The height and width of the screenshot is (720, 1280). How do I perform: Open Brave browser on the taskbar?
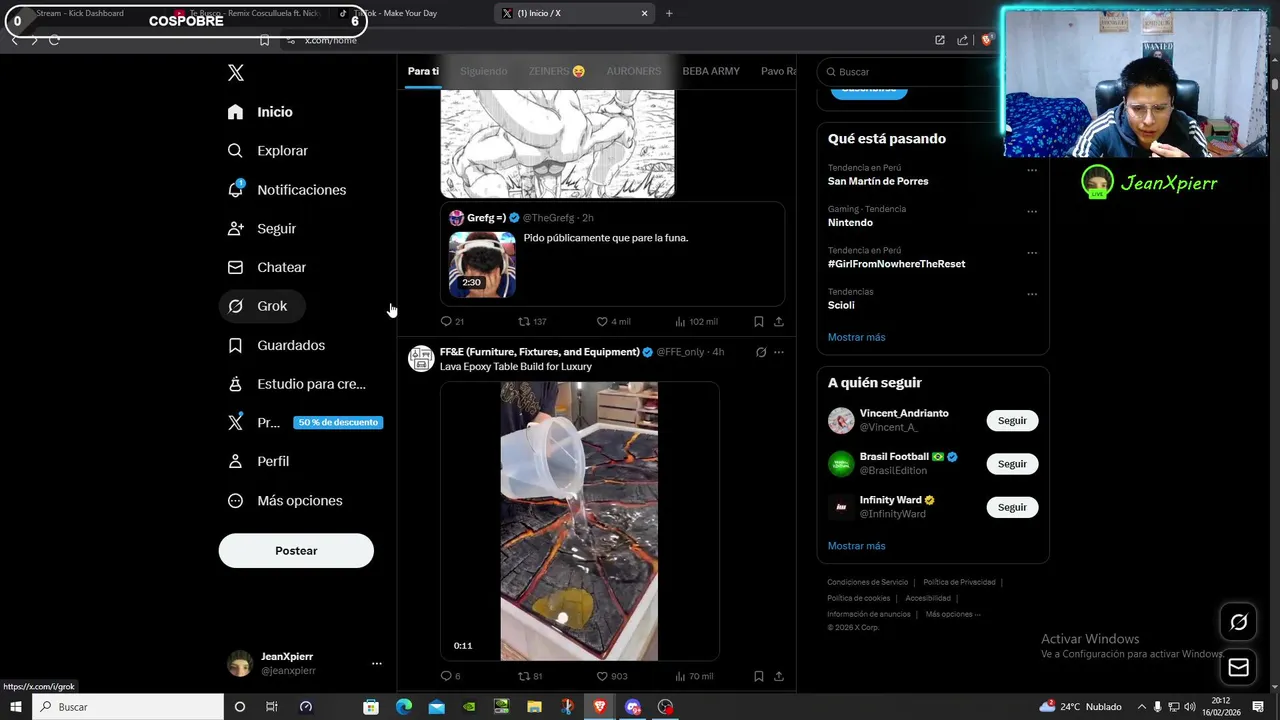click(x=600, y=707)
